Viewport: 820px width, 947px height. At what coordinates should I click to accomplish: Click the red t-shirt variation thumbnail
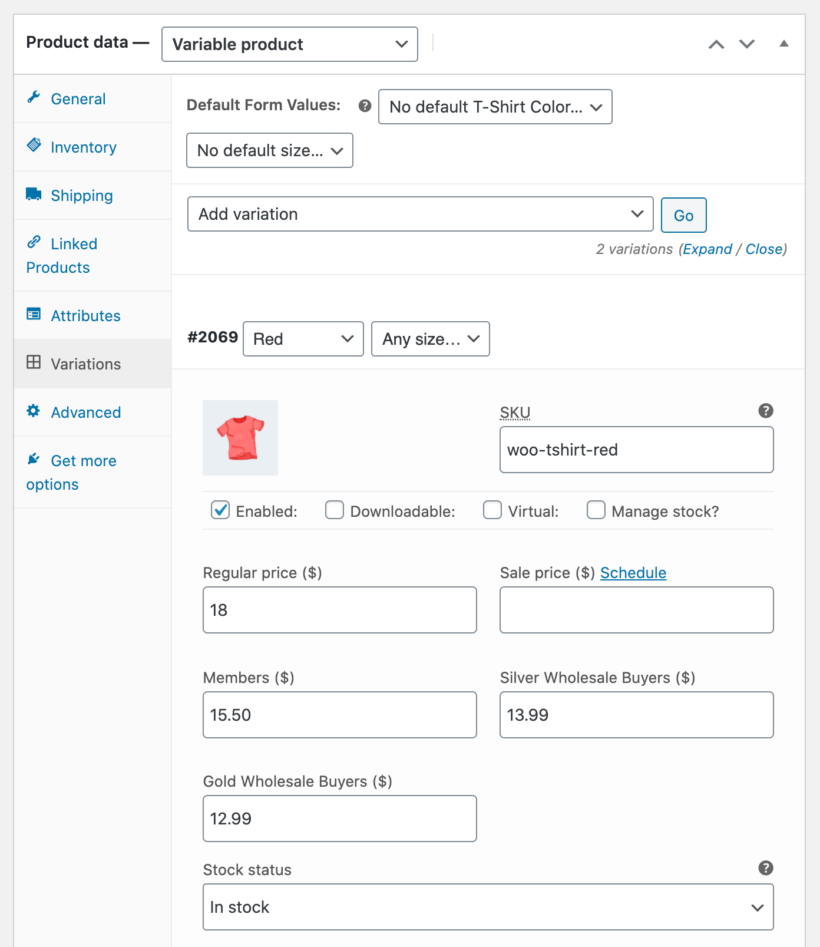240,437
